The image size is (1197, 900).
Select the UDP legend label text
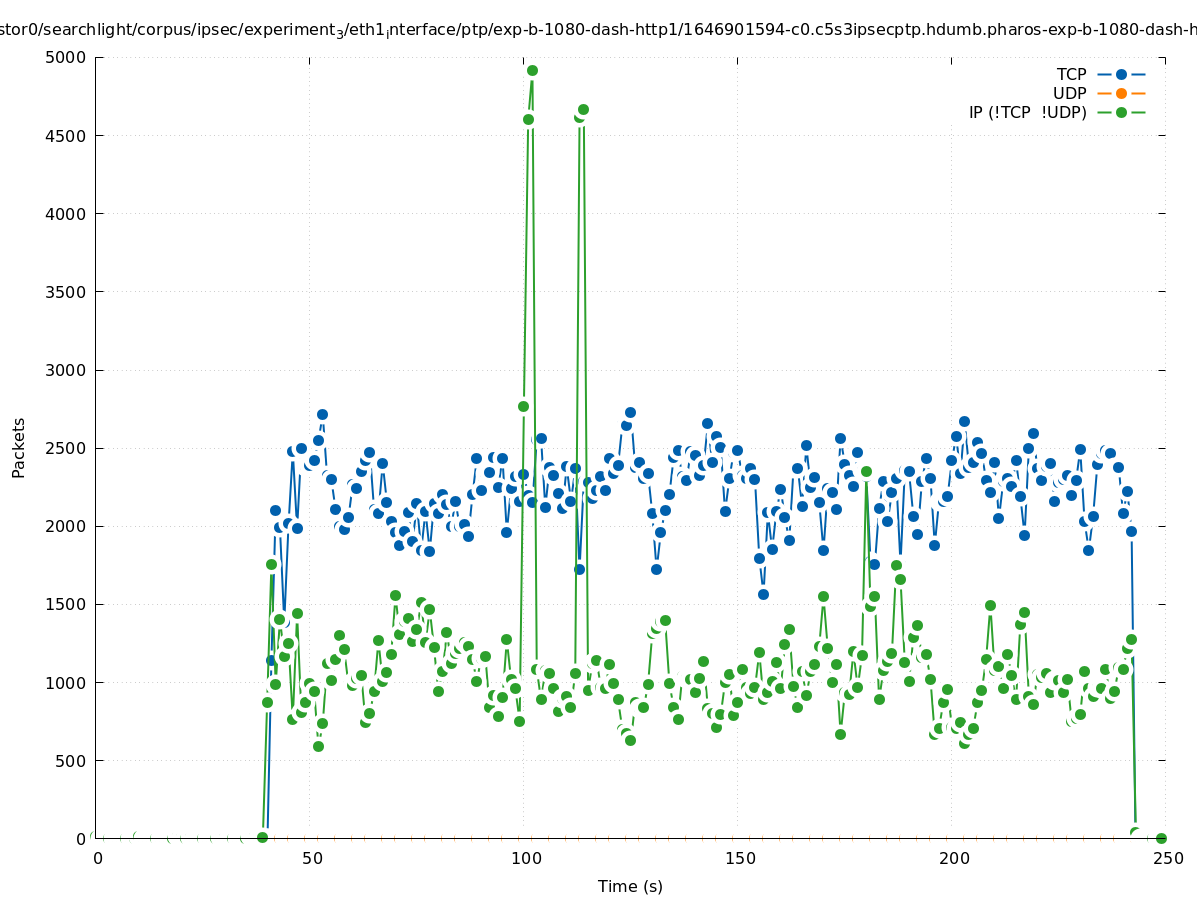(x=1069, y=93)
